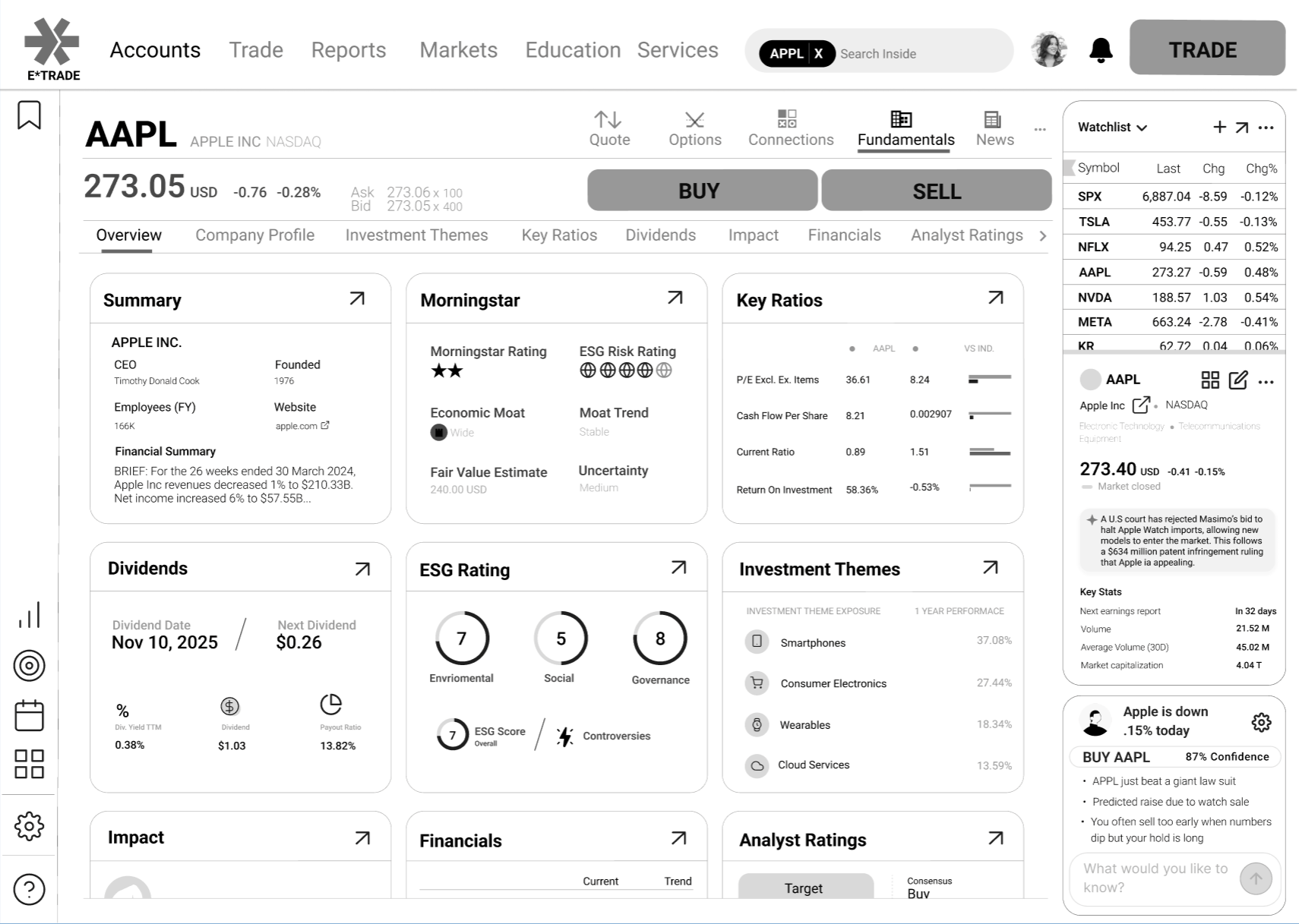This screenshot has height=924, width=1299.
Task: Open the Watchlist dropdown chevron
Action: coord(1142,128)
